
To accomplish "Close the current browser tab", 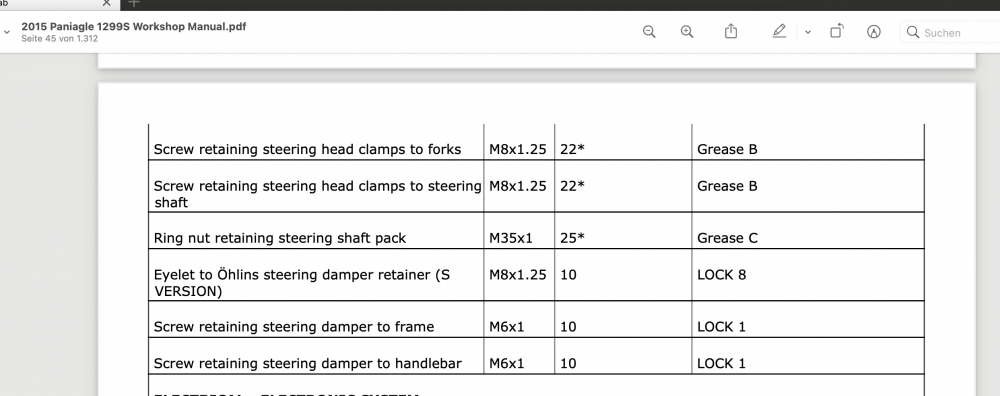I will click(x=107, y=3).
